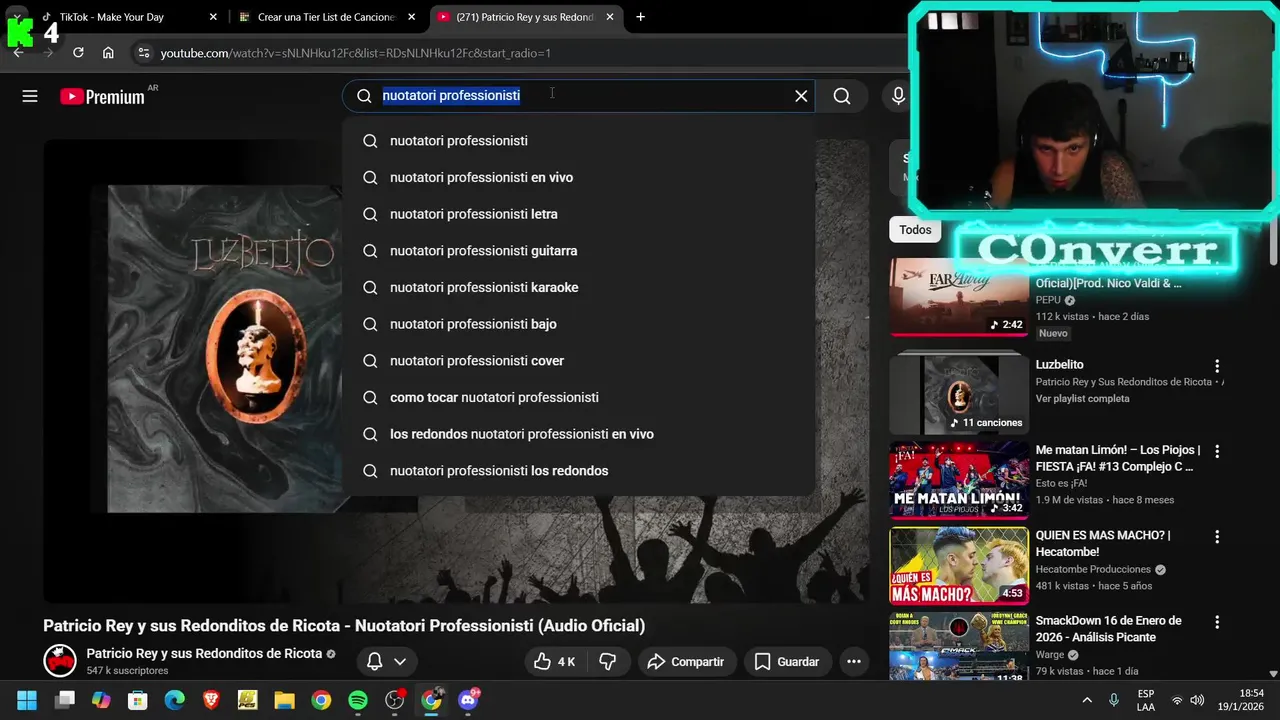Screen dimensions: 1280x720
Task: Open OBS Studio from the taskbar
Action: 395,700
